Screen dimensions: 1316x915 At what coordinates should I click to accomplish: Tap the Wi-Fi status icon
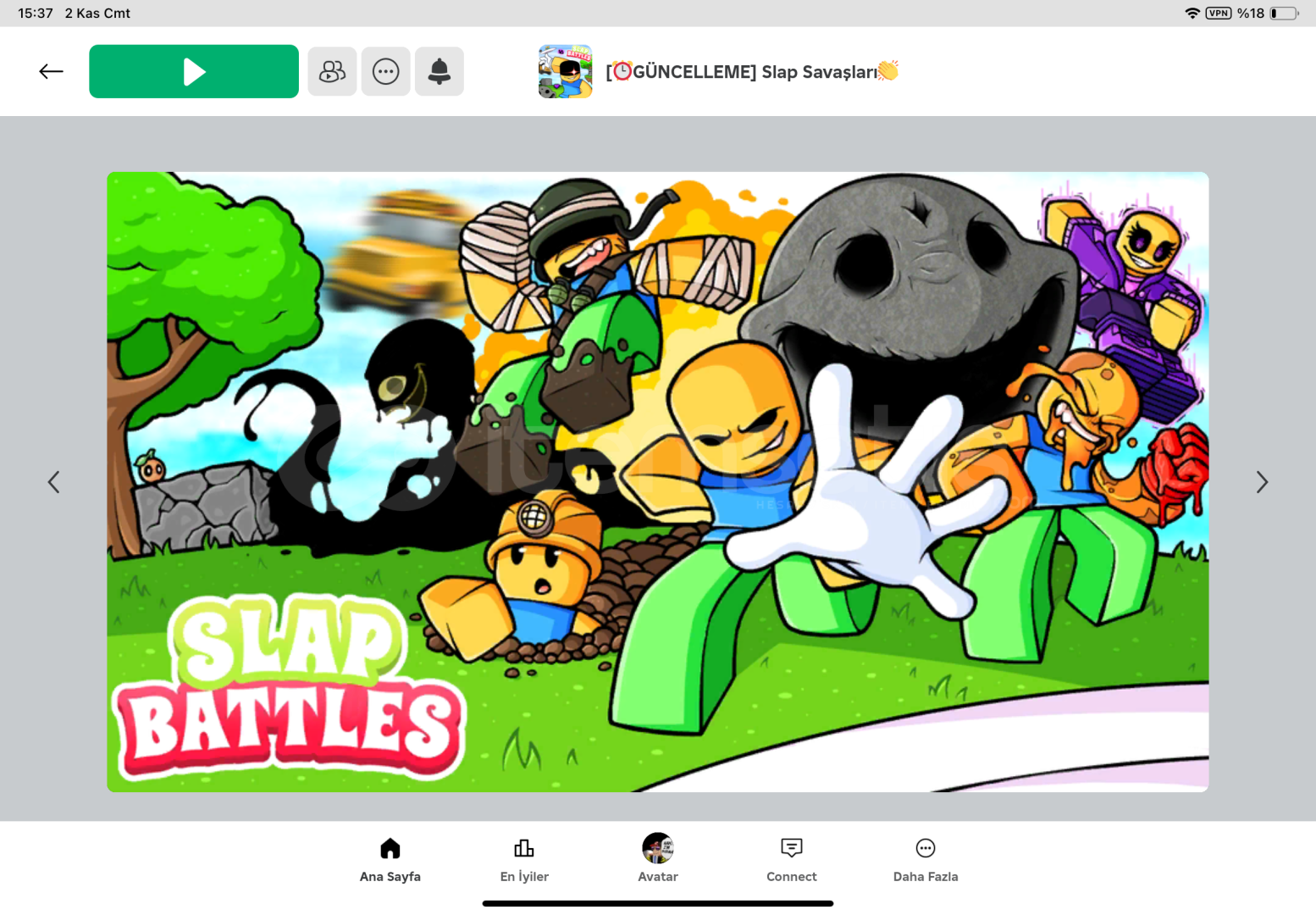(x=1192, y=14)
